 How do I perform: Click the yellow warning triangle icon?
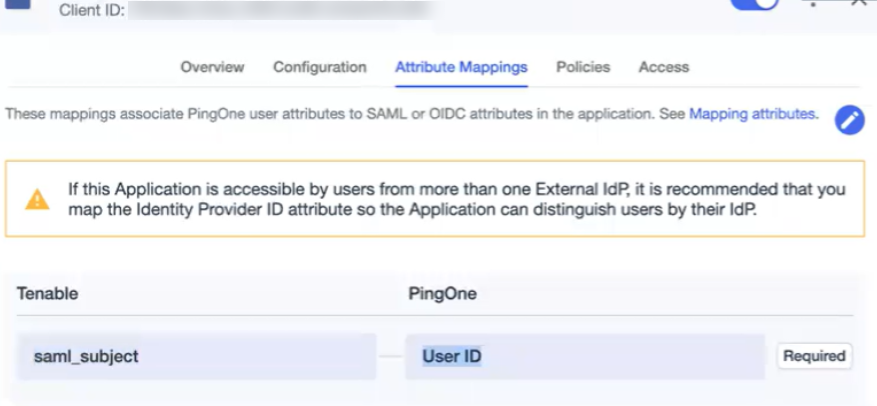click(x=37, y=199)
